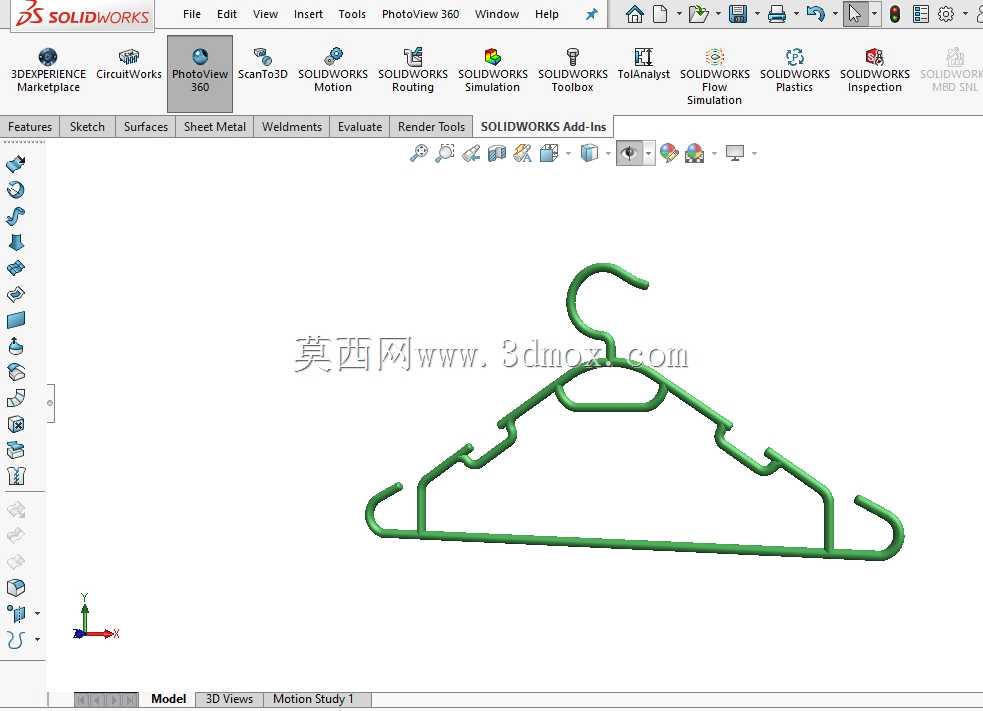
Task: Expand the Undo dropdown arrow
Action: (x=835, y=14)
